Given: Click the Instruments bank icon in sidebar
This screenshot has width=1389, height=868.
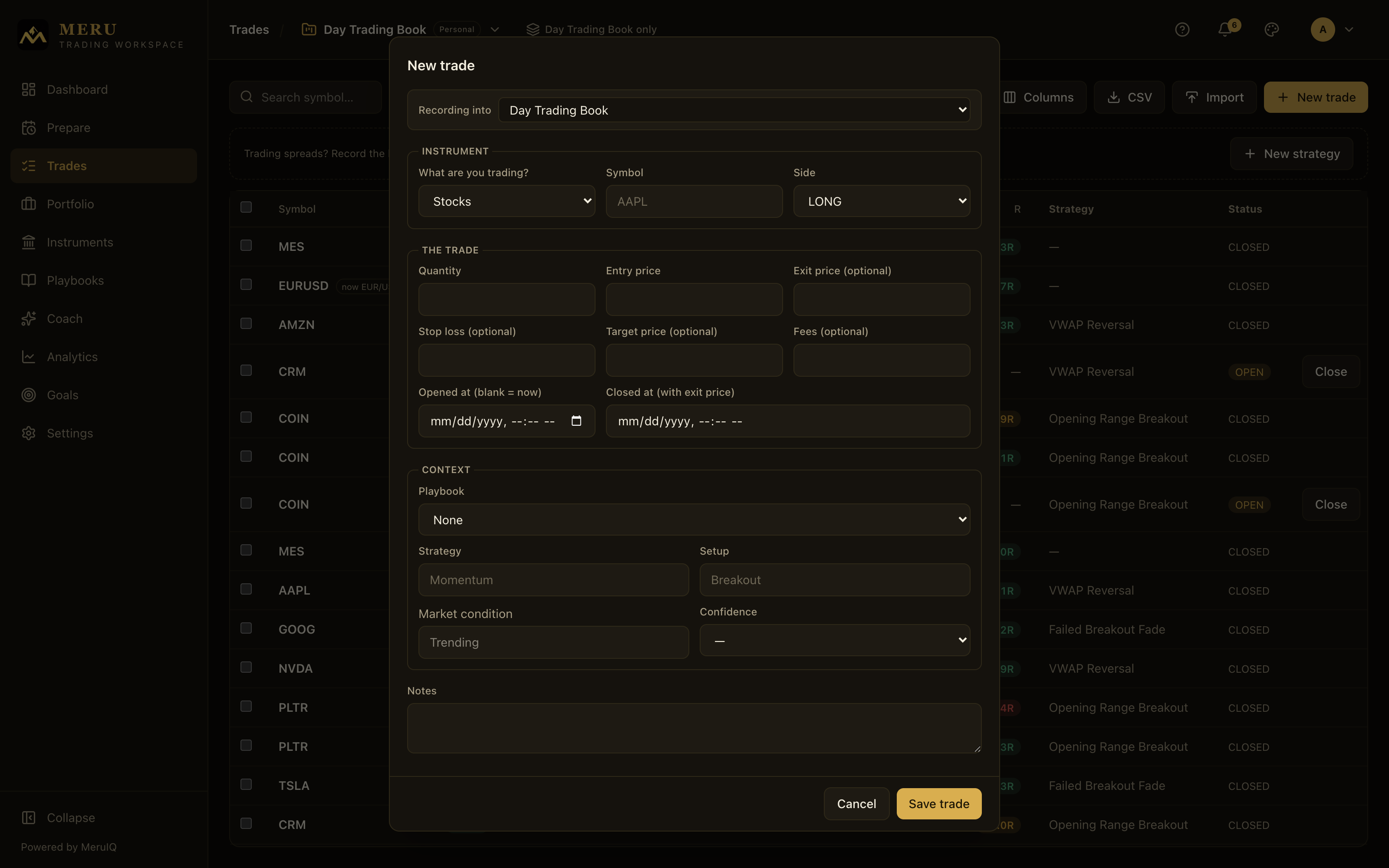Looking at the screenshot, I should pyautogui.click(x=29, y=242).
